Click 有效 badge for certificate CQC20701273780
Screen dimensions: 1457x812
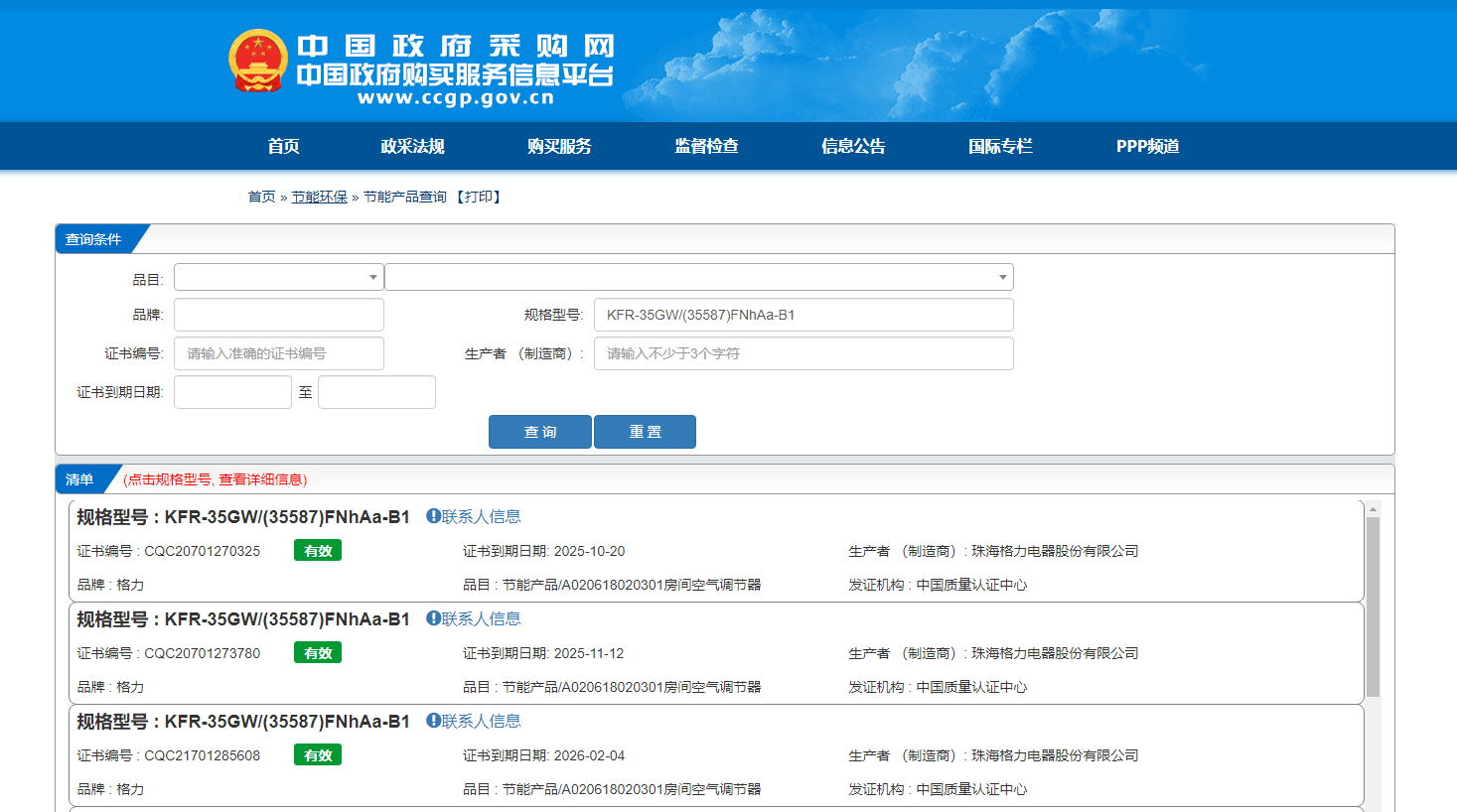point(318,652)
